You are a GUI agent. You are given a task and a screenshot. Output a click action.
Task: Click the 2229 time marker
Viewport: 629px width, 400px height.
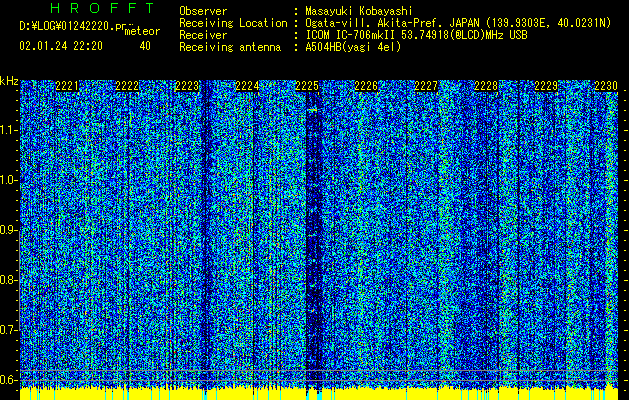546,86
